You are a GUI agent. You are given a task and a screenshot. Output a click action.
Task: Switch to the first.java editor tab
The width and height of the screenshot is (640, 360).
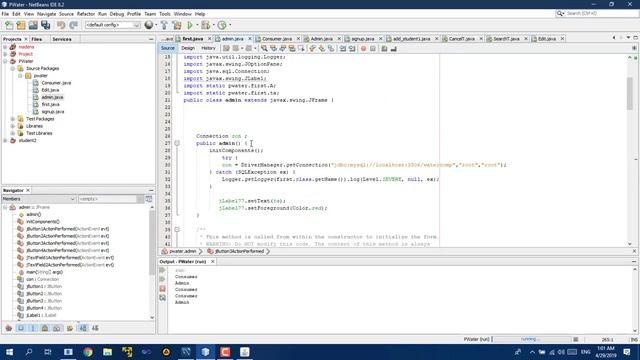coord(193,39)
